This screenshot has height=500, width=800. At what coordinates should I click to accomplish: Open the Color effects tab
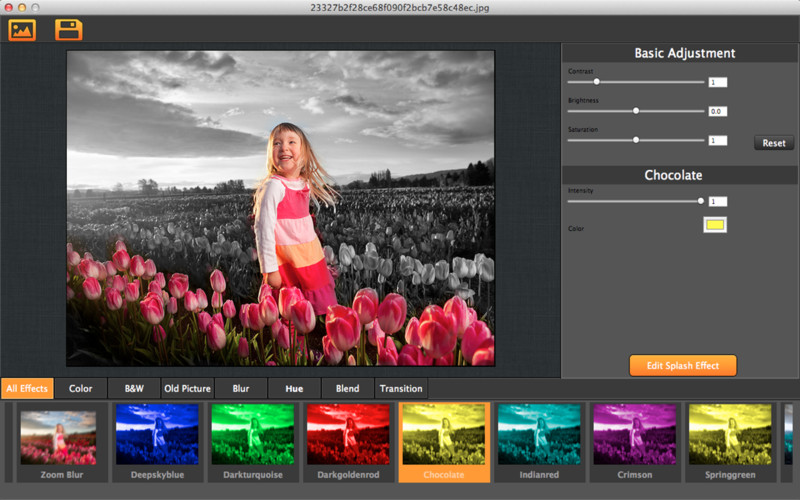[81, 388]
